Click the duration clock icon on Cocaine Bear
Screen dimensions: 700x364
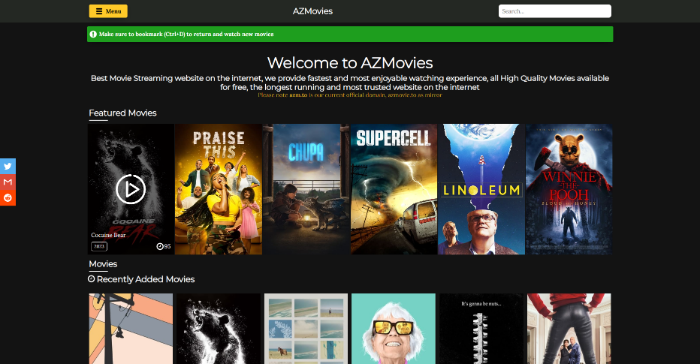point(160,246)
